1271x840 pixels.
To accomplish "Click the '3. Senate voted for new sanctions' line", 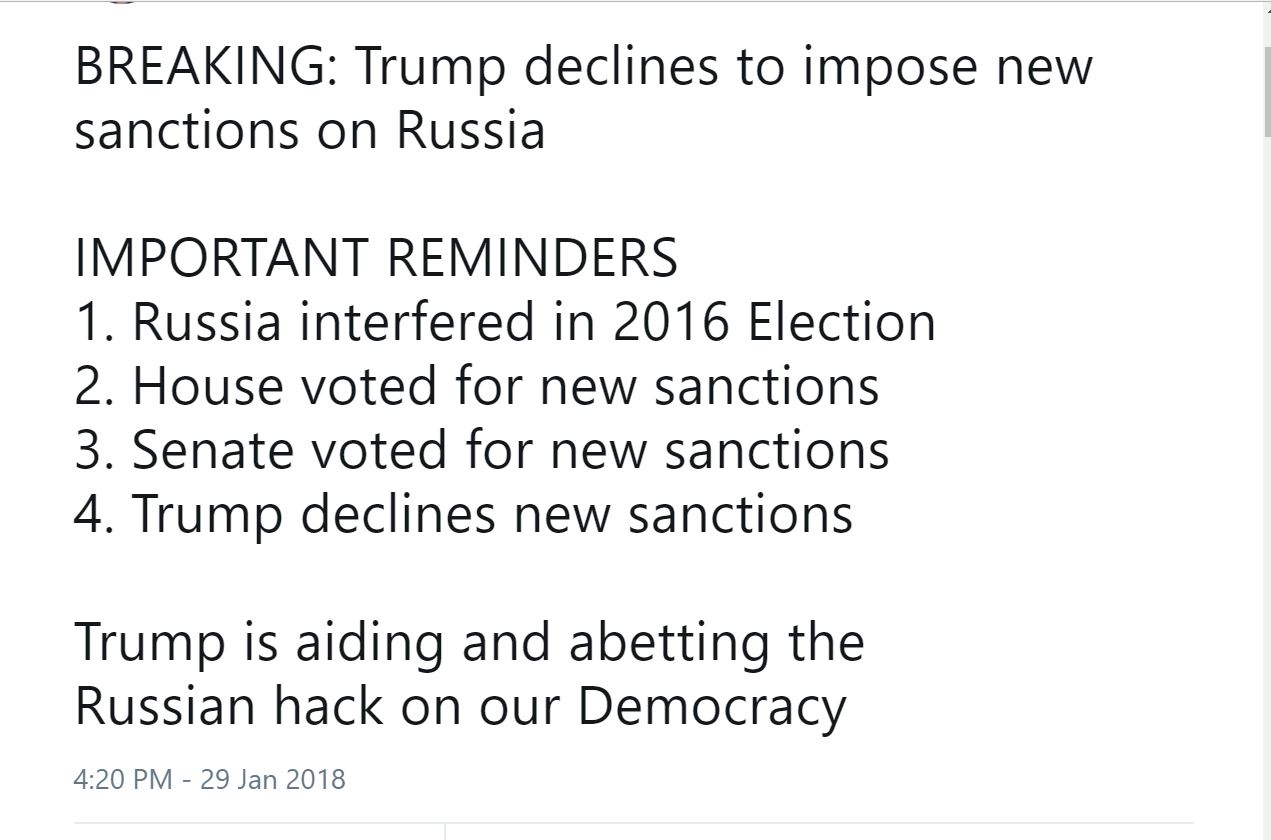I will tap(482, 451).
